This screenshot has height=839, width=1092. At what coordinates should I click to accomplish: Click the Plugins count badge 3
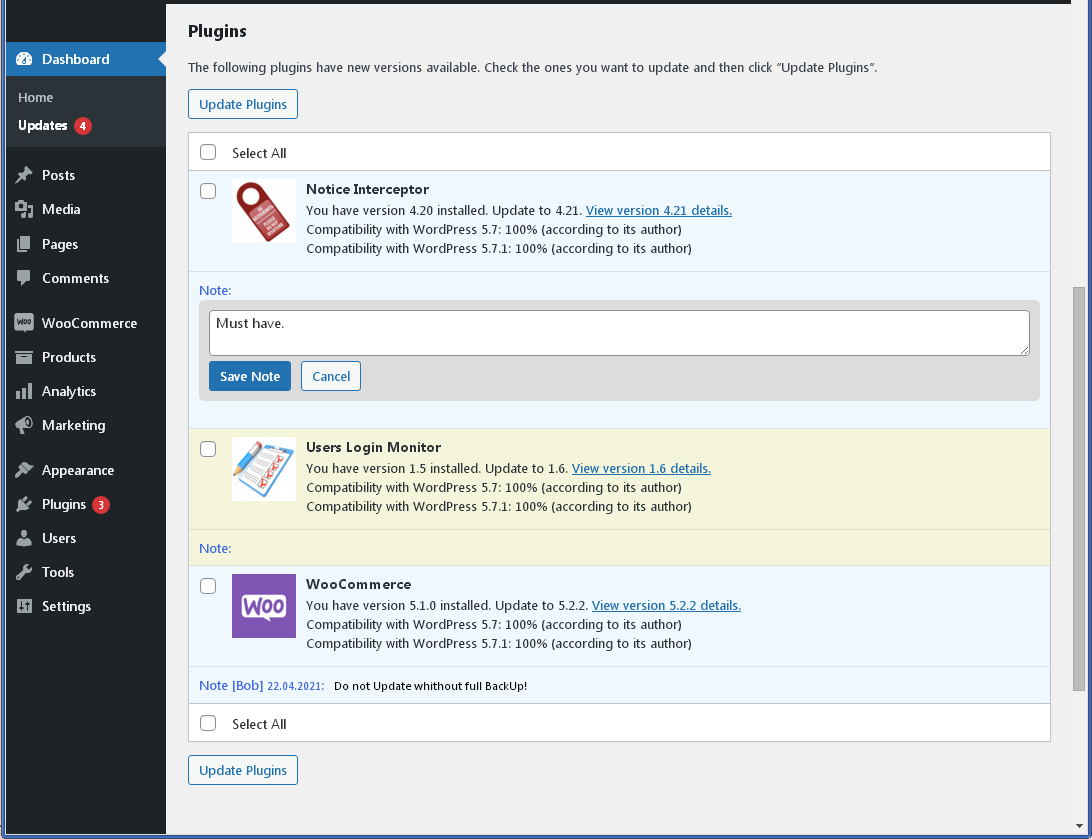(x=101, y=505)
